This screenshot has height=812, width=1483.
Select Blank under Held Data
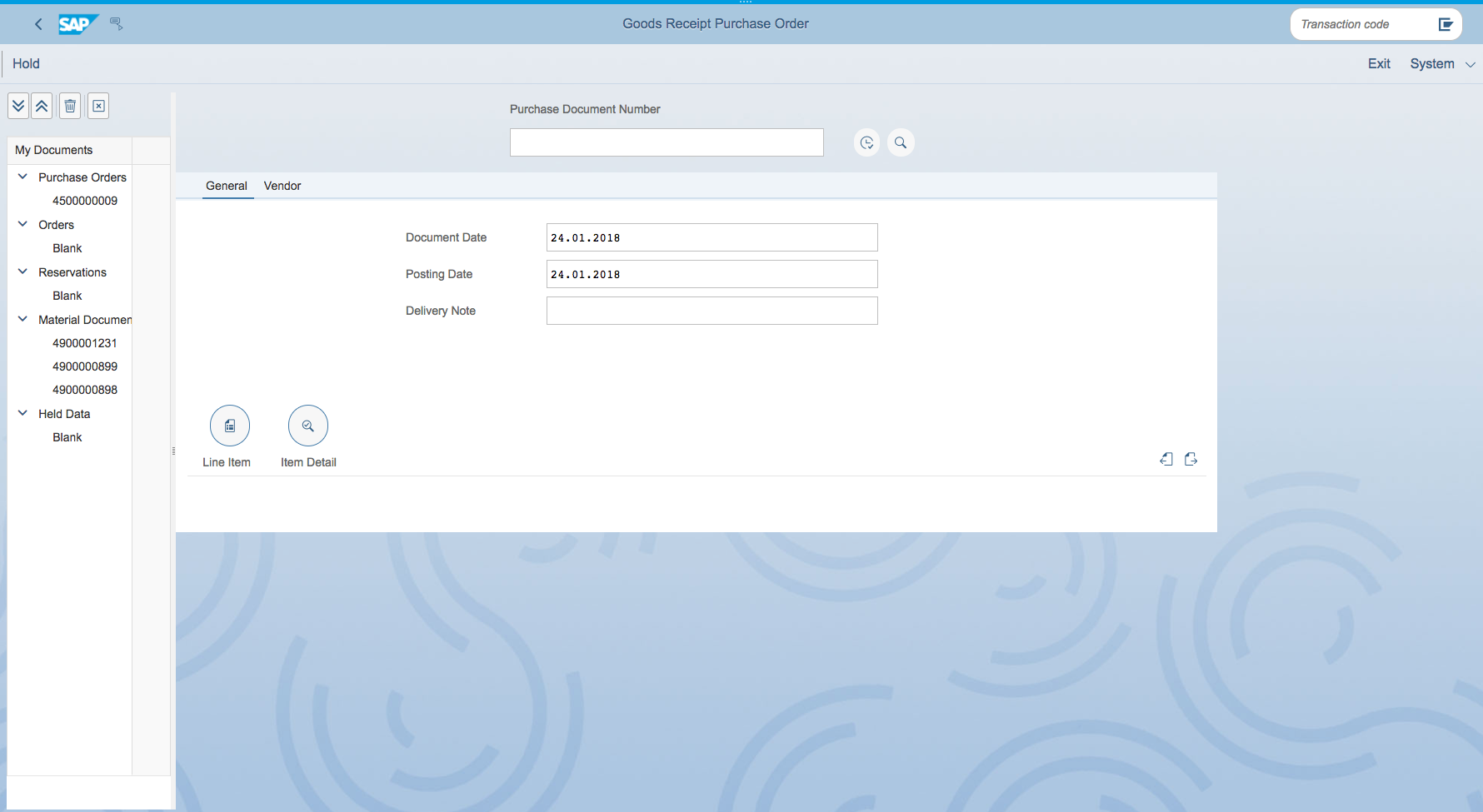tap(67, 437)
